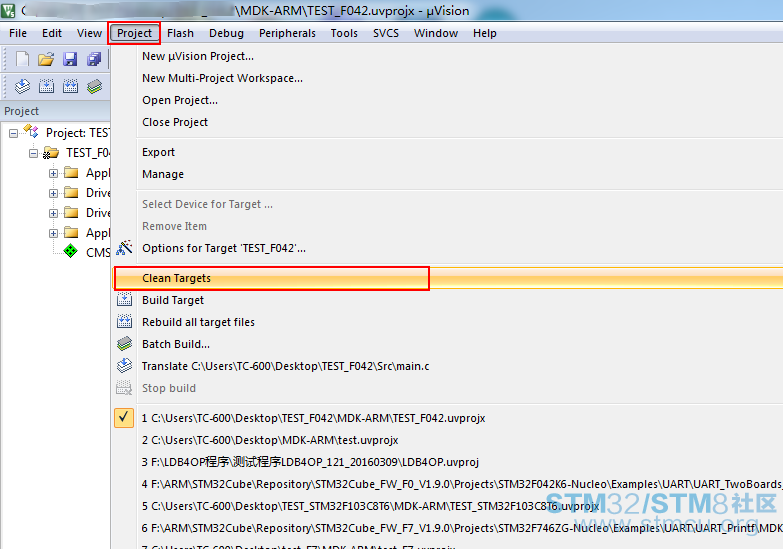Collapse the Project: TEST root tree node

tap(13, 133)
